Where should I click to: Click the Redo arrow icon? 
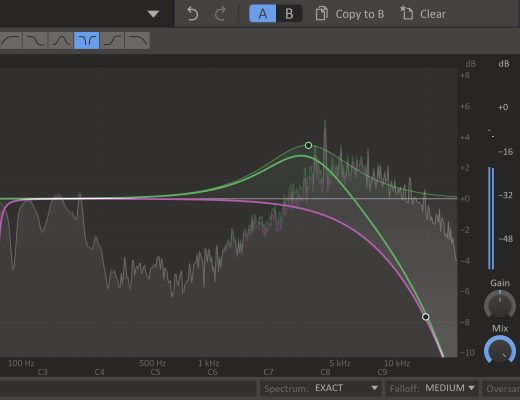[x=220, y=14]
